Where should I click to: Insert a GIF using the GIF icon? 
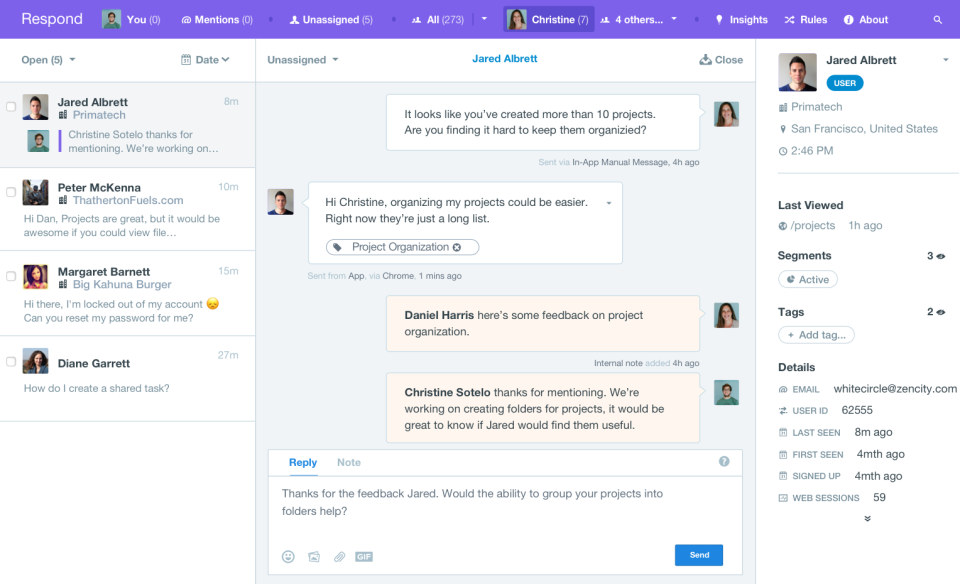[364, 556]
